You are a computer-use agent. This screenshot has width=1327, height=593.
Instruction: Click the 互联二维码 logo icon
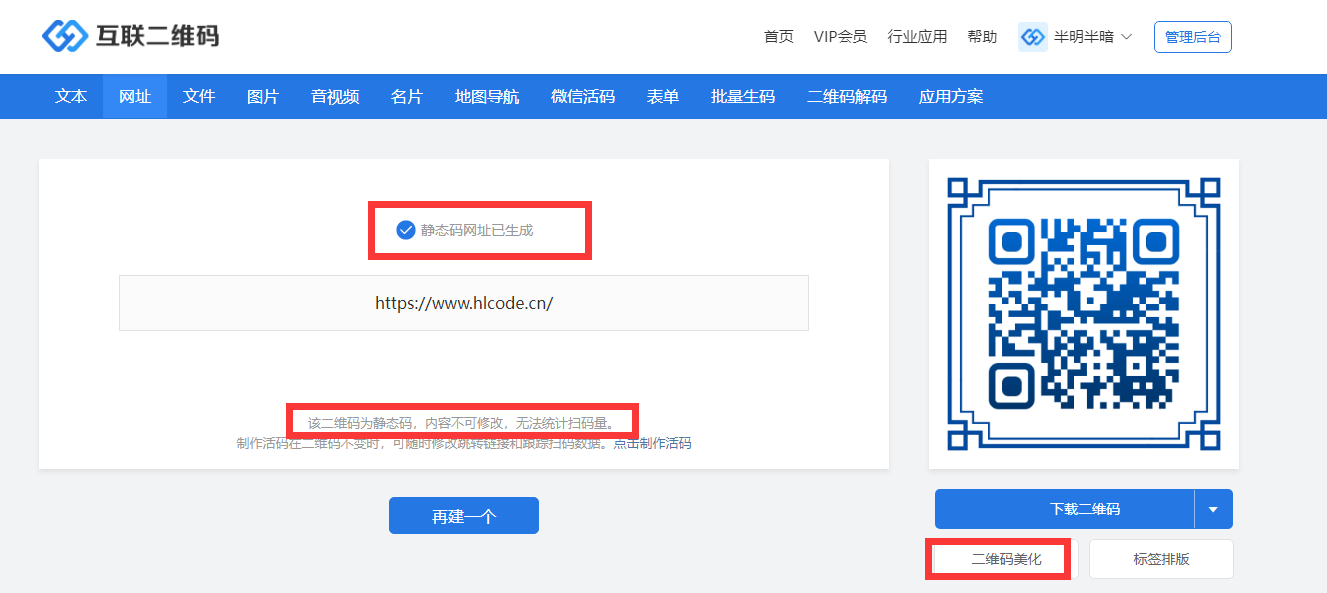(65, 36)
